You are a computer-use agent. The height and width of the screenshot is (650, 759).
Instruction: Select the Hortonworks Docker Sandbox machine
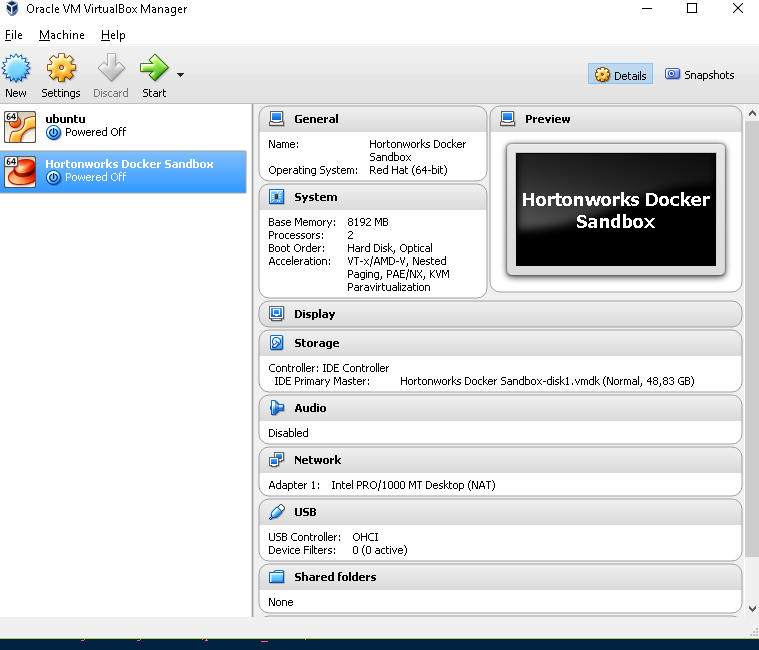(x=123, y=172)
